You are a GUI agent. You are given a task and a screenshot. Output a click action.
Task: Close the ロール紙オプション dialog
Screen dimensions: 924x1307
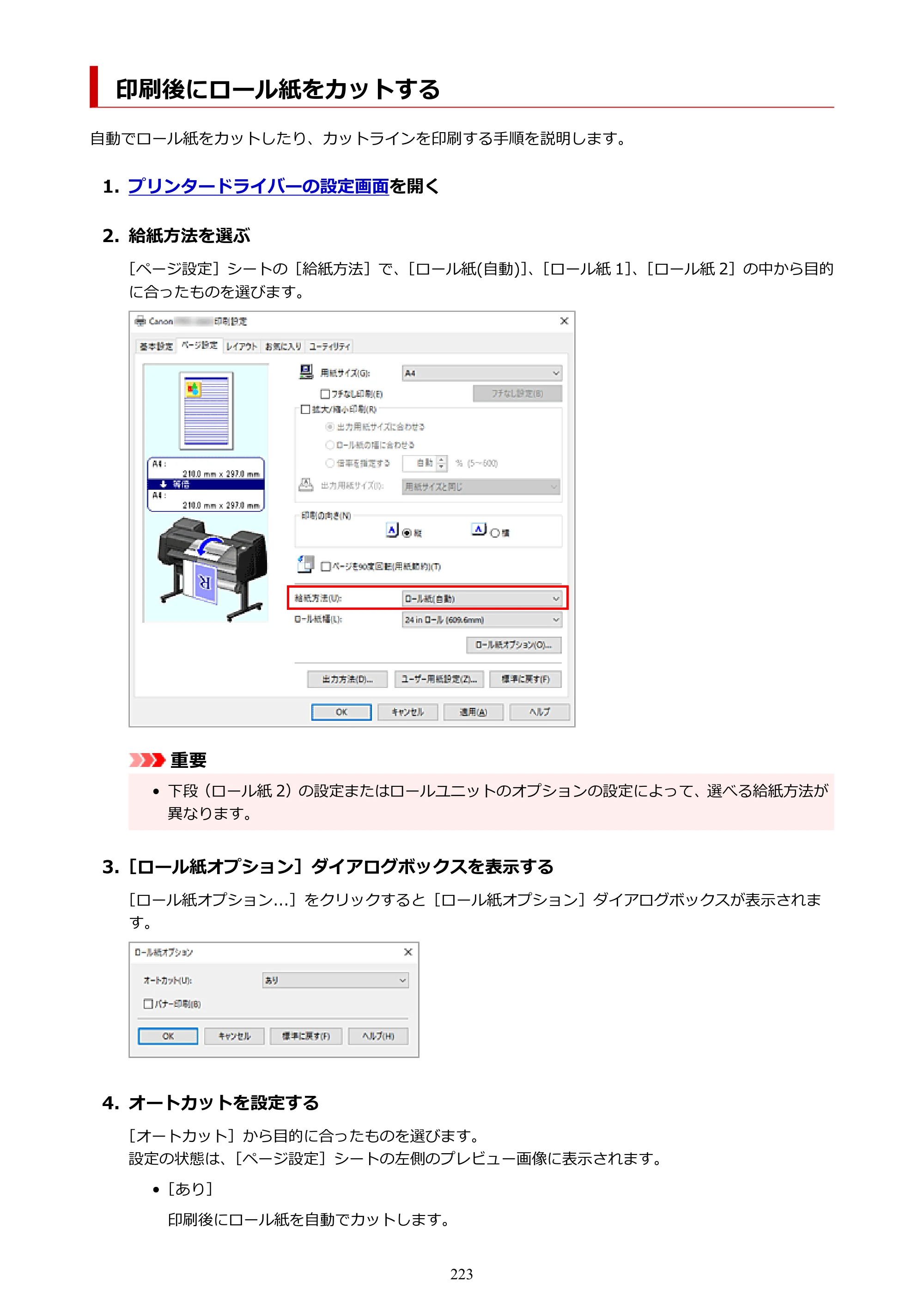coord(408,952)
